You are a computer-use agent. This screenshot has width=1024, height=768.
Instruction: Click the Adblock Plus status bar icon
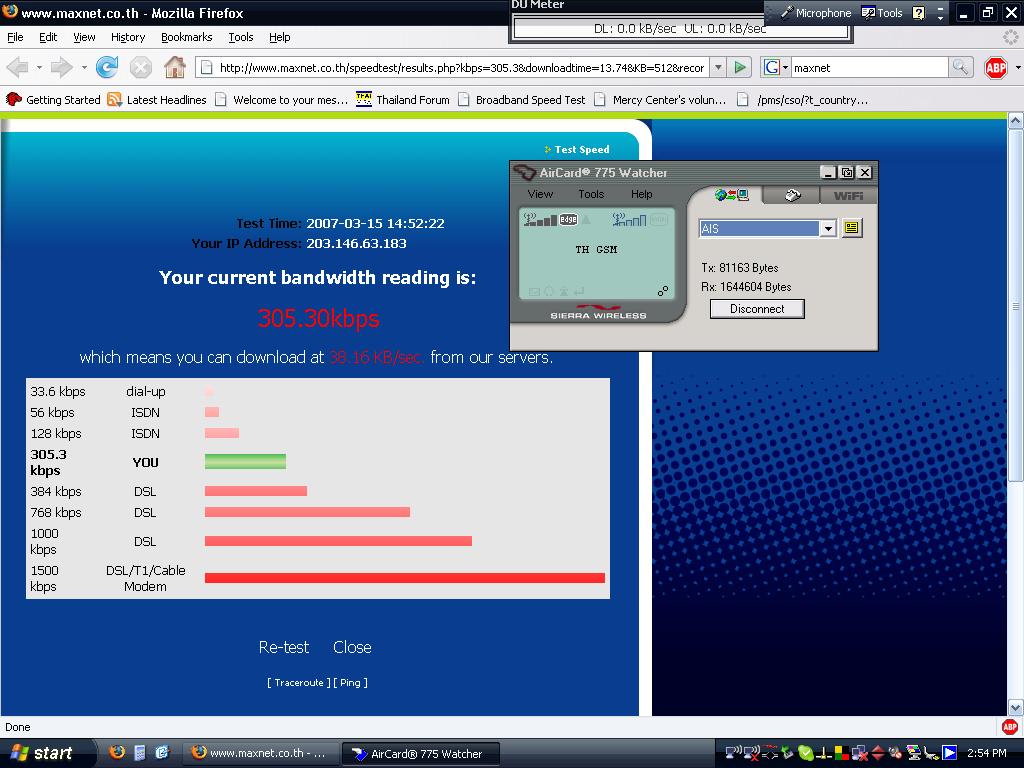click(x=1010, y=726)
